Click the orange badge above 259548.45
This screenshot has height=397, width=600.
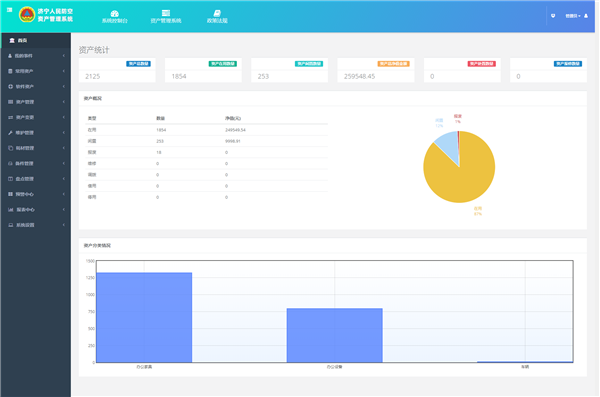pos(393,64)
